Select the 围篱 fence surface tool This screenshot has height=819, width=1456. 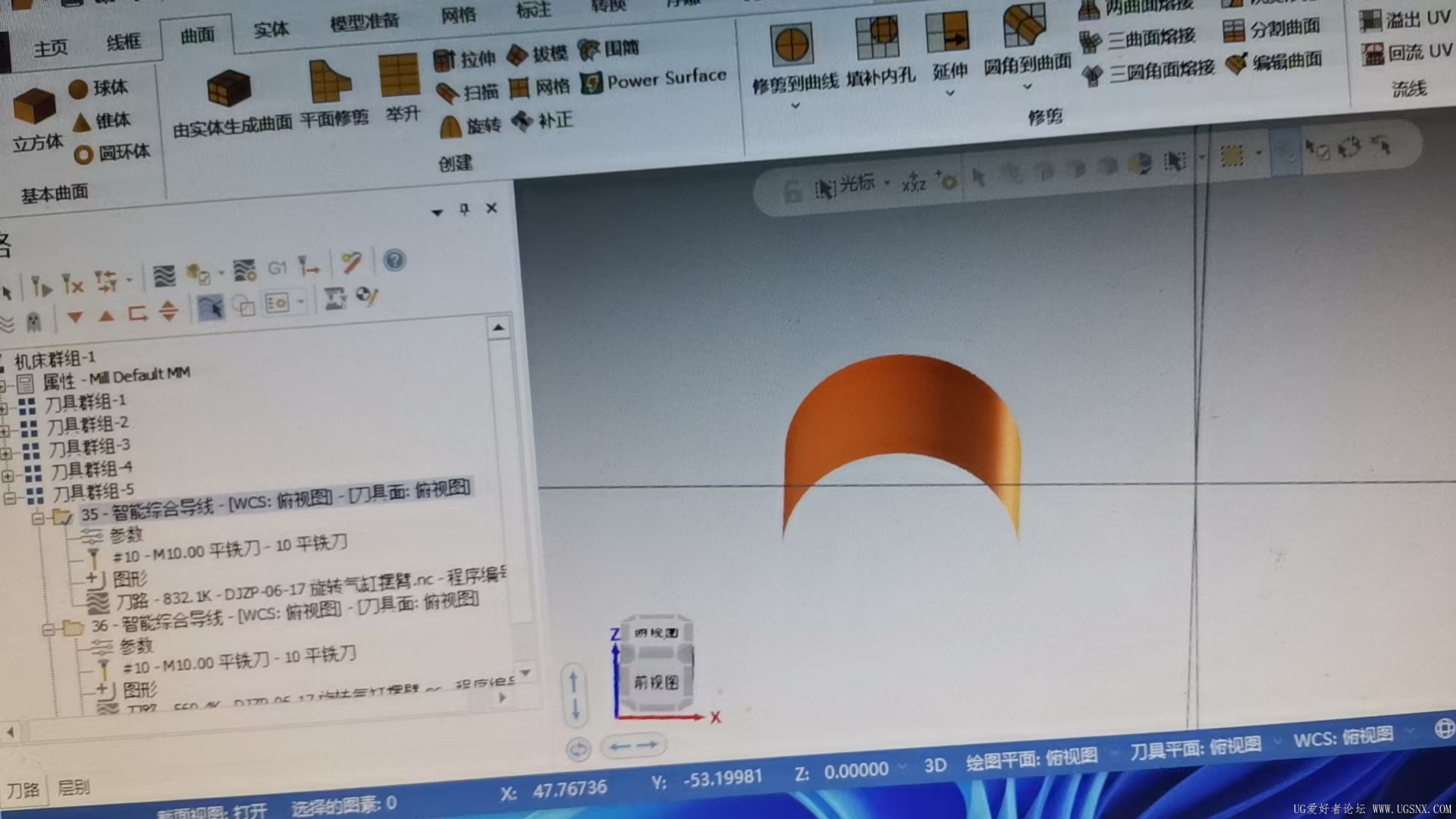608,49
